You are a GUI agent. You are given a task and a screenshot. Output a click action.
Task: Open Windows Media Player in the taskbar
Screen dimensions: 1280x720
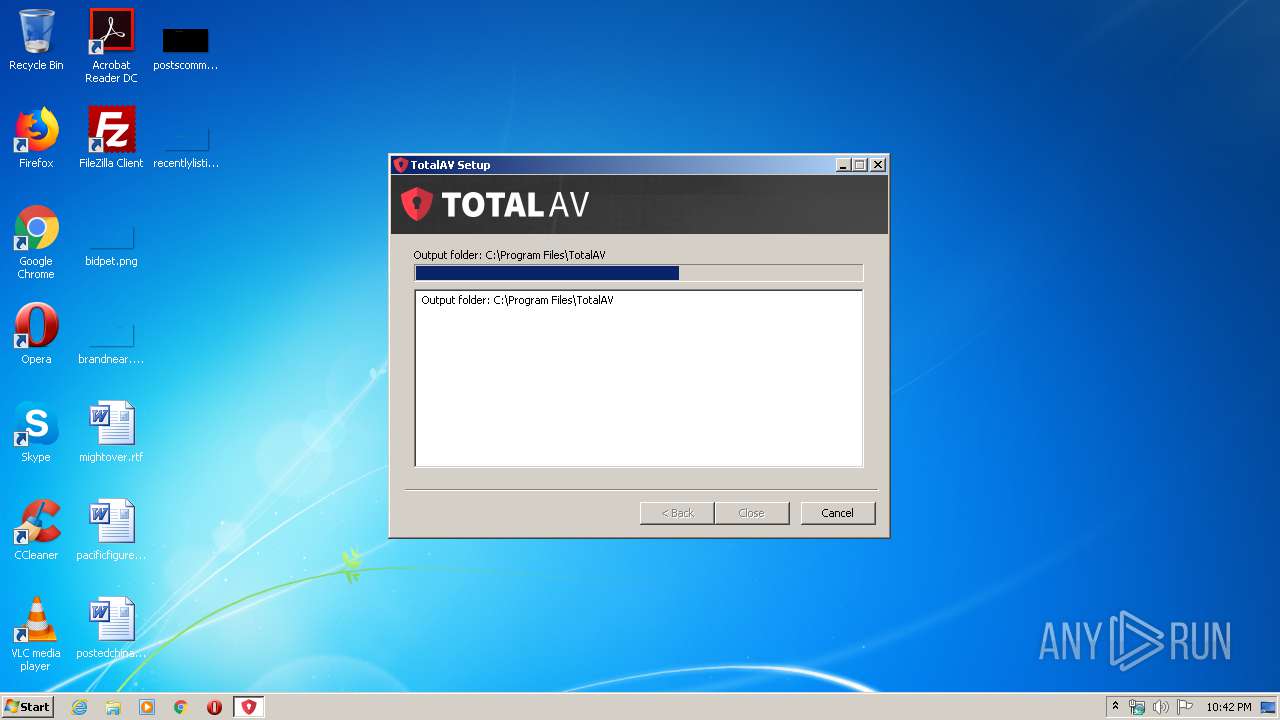click(x=147, y=707)
